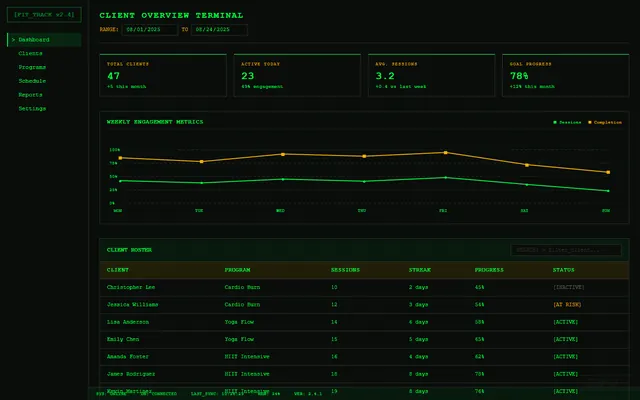Viewport: 640px width, 400px height.
Task: Select the Completion point for SAT
Action: point(527,165)
